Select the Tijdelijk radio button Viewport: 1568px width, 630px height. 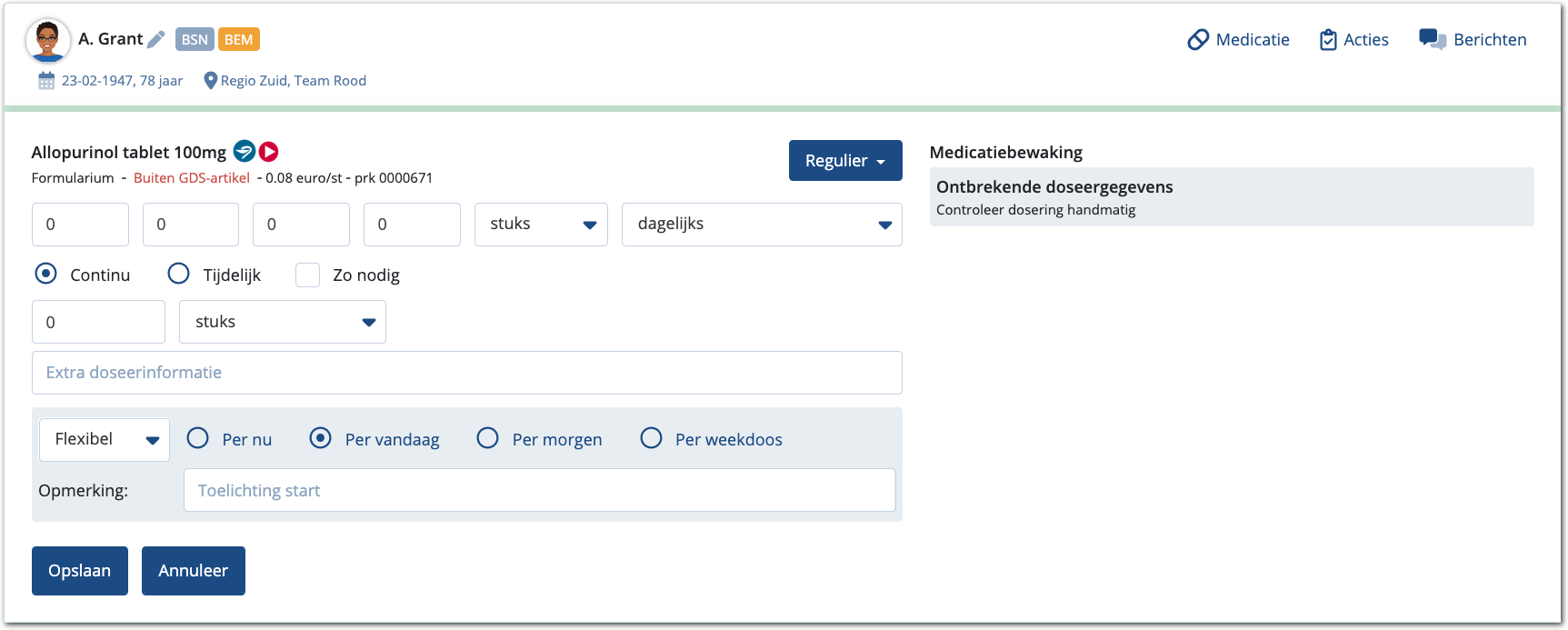(x=179, y=274)
